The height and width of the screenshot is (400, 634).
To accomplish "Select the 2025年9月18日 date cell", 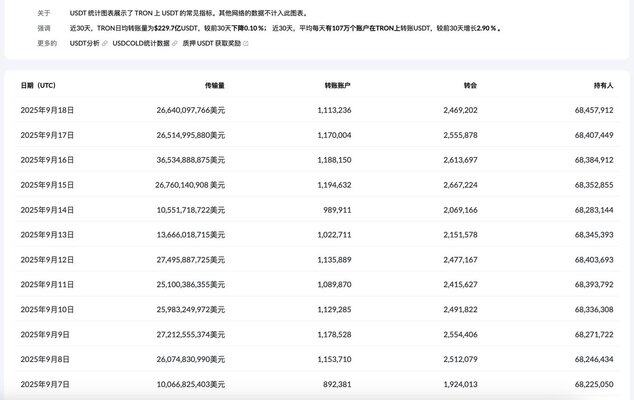I will (47, 110).
